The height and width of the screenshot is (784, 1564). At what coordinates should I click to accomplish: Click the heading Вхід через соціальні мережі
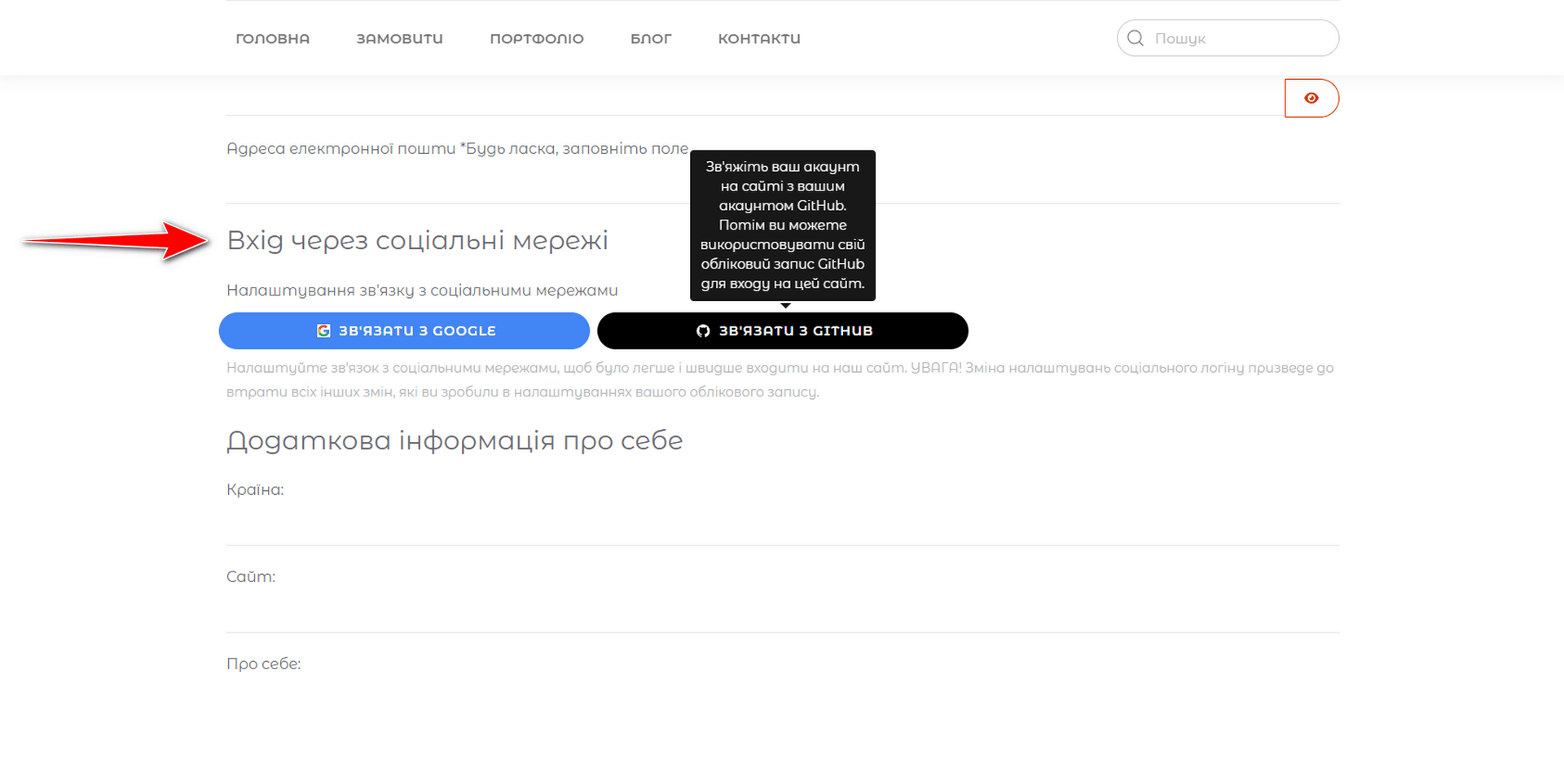(x=418, y=241)
